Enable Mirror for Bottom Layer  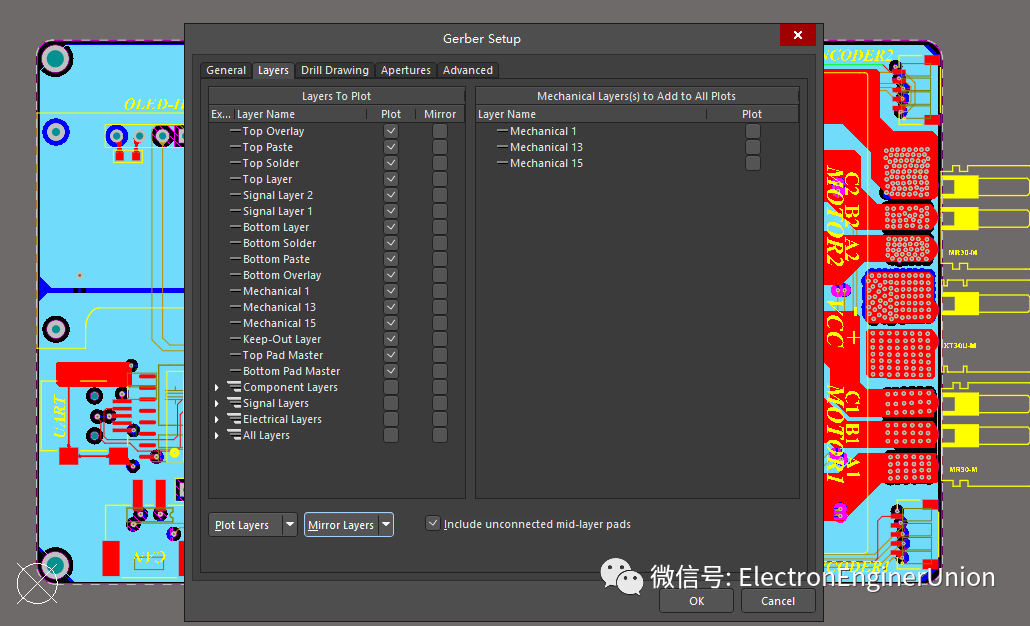tap(440, 227)
